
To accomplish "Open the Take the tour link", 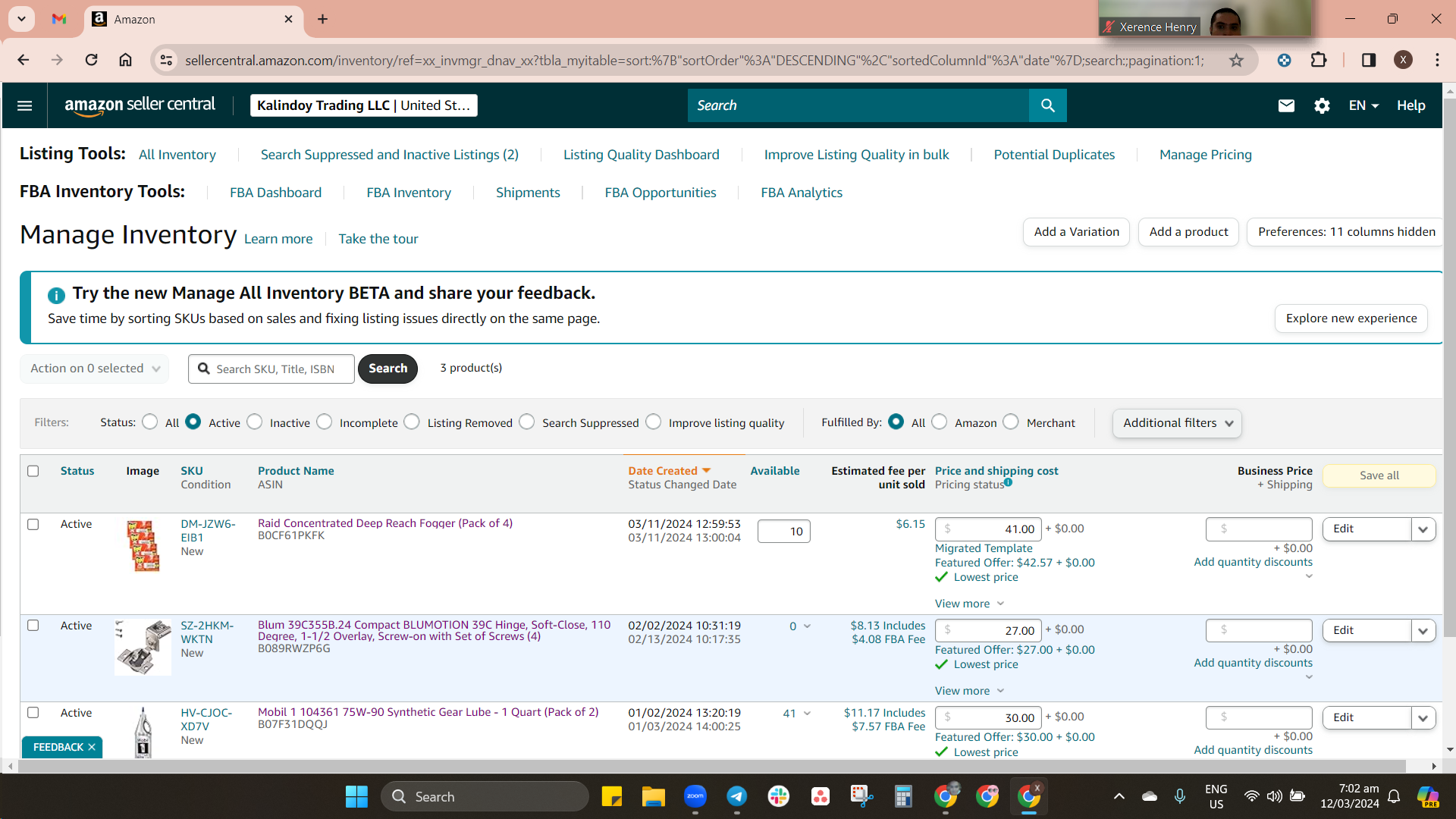I will click(x=378, y=239).
